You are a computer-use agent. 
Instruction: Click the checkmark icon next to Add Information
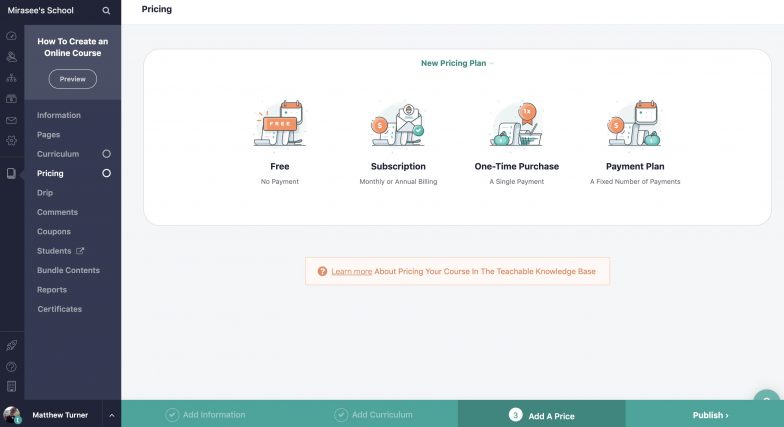172,414
